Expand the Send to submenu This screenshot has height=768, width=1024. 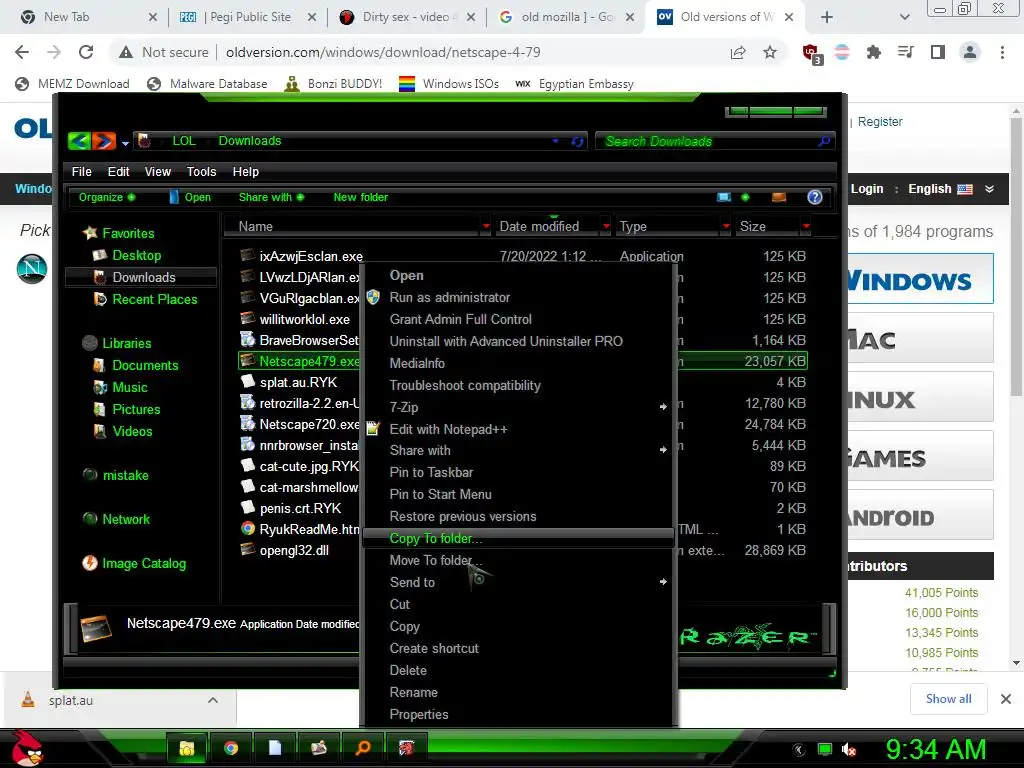coord(663,582)
